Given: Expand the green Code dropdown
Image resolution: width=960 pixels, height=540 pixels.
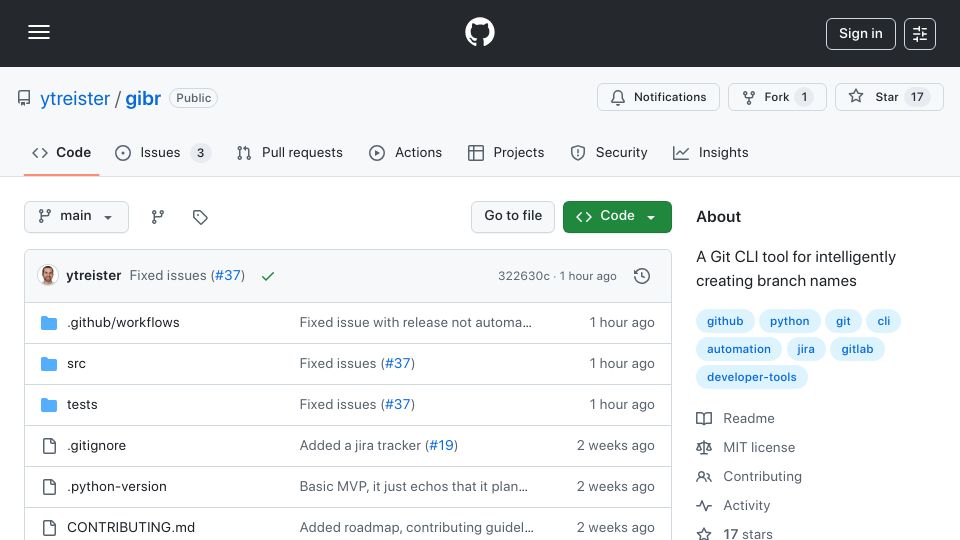Looking at the screenshot, I should [617, 217].
